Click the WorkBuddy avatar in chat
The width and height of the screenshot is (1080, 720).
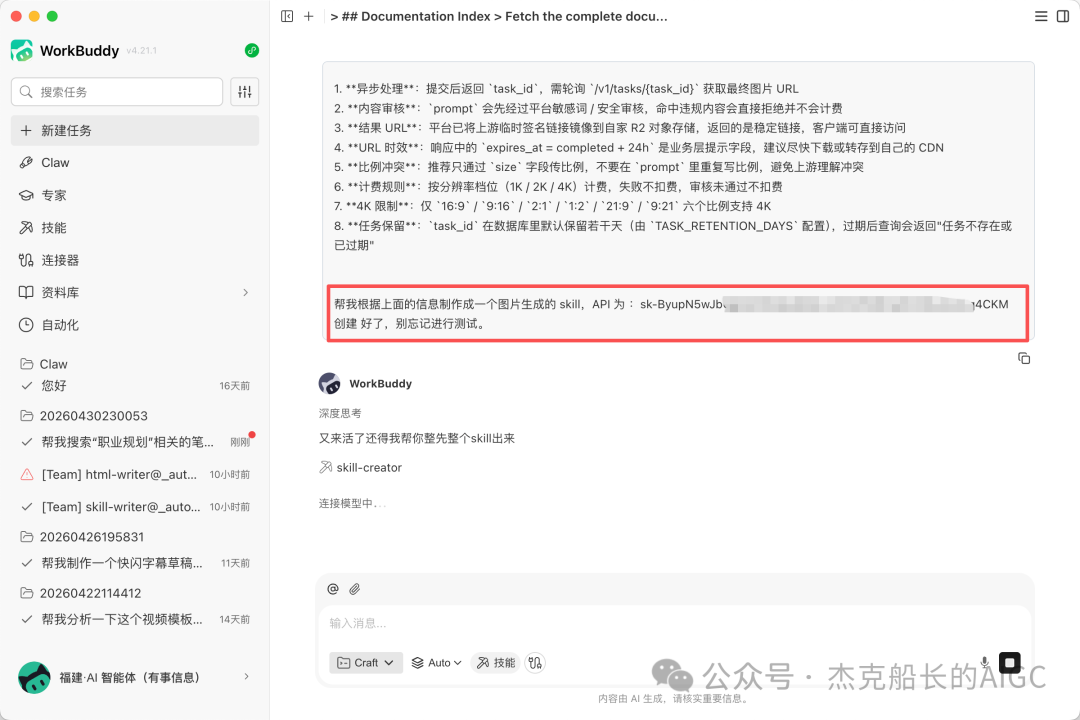pos(329,384)
